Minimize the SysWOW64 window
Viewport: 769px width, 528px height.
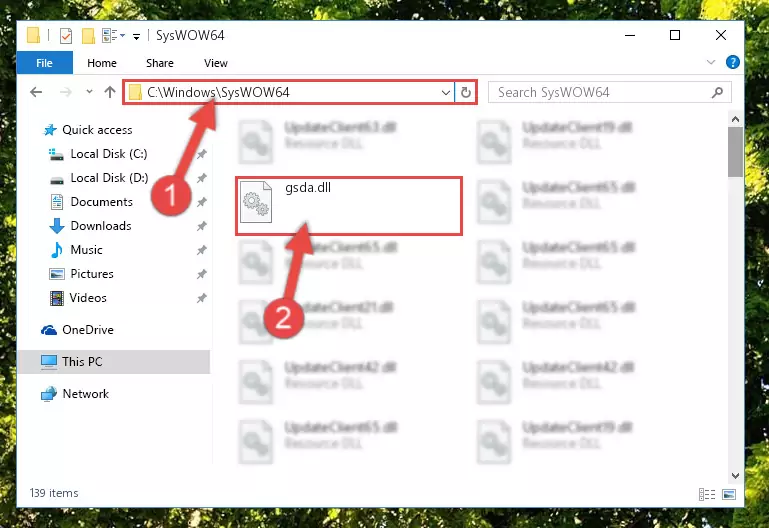point(630,35)
